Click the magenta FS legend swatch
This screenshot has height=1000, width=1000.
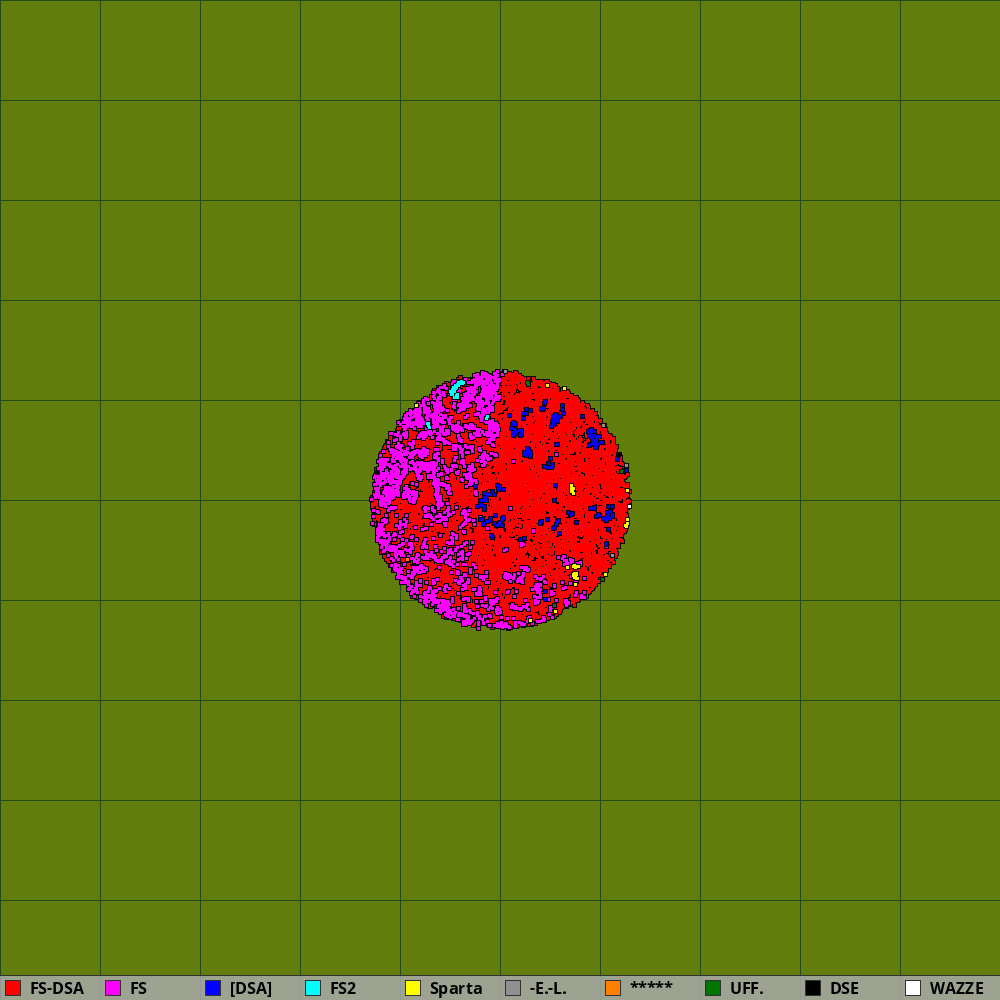tap(113, 988)
